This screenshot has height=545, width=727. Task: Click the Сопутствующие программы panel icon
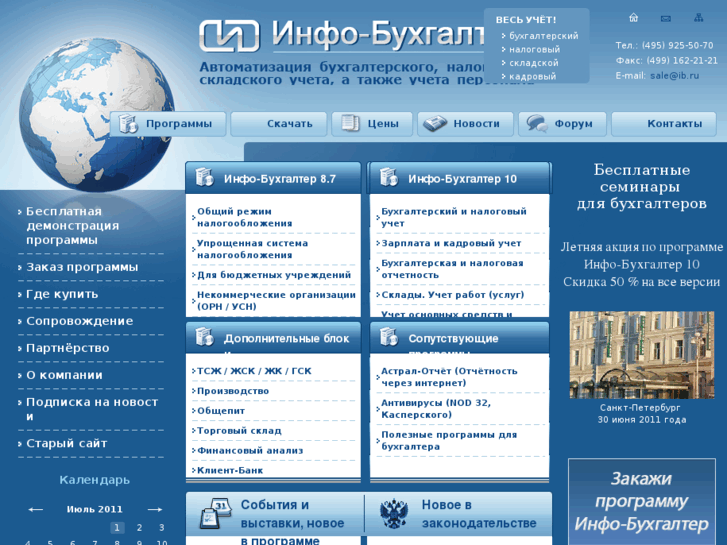389,337
